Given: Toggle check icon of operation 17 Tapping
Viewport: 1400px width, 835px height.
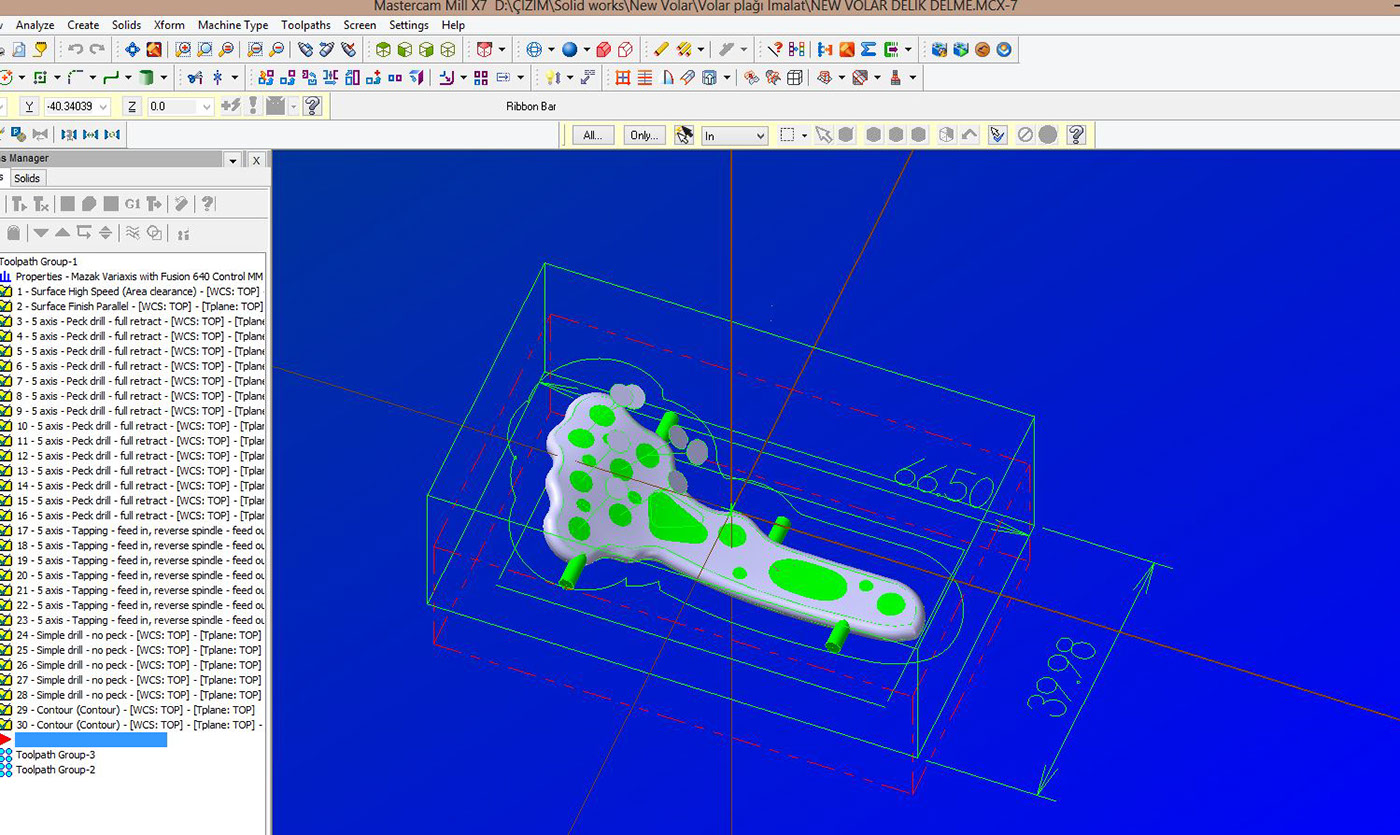Looking at the screenshot, I should [6, 531].
